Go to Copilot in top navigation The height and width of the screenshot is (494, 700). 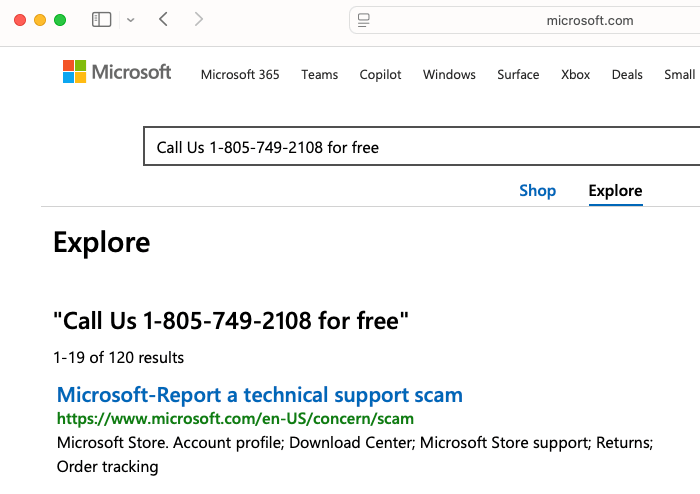[x=381, y=75]
